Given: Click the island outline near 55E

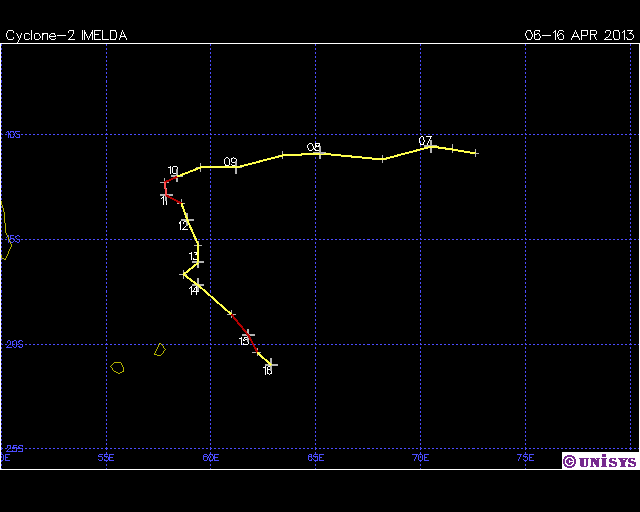Looking at the screenshot, I should click(117, 367).
